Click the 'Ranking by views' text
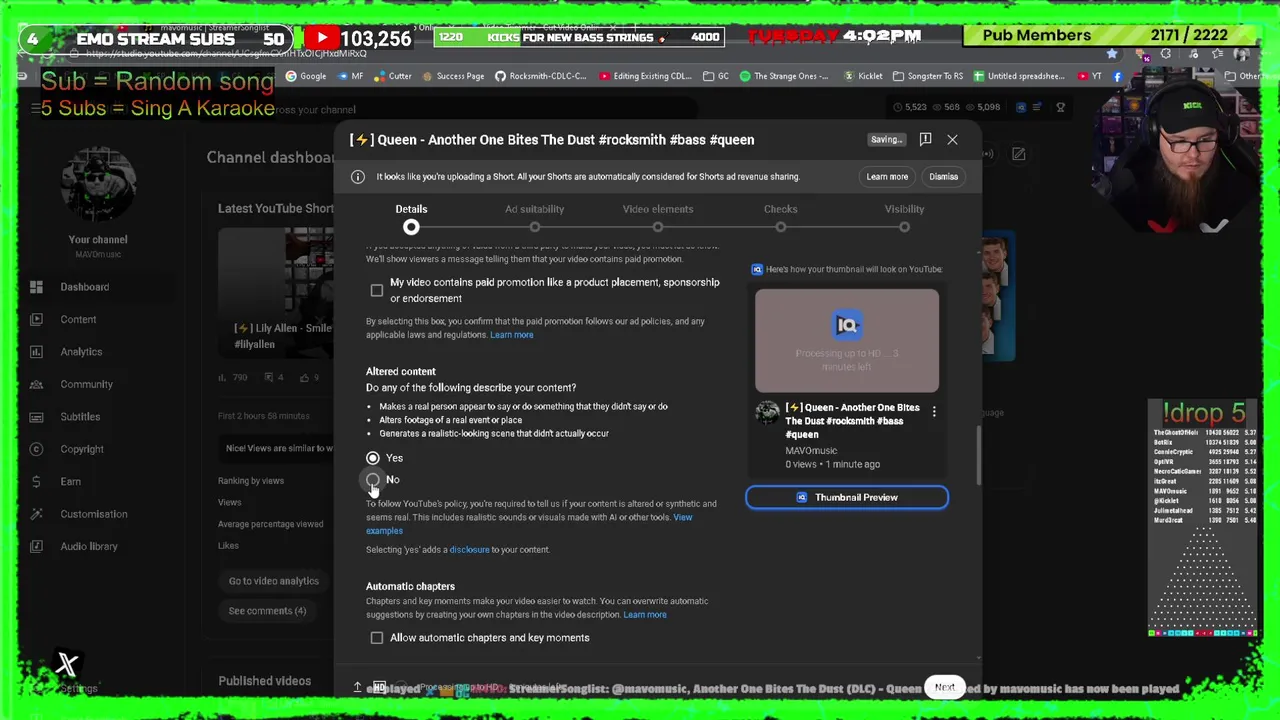The image size is (1280, 720). point(251,481)
